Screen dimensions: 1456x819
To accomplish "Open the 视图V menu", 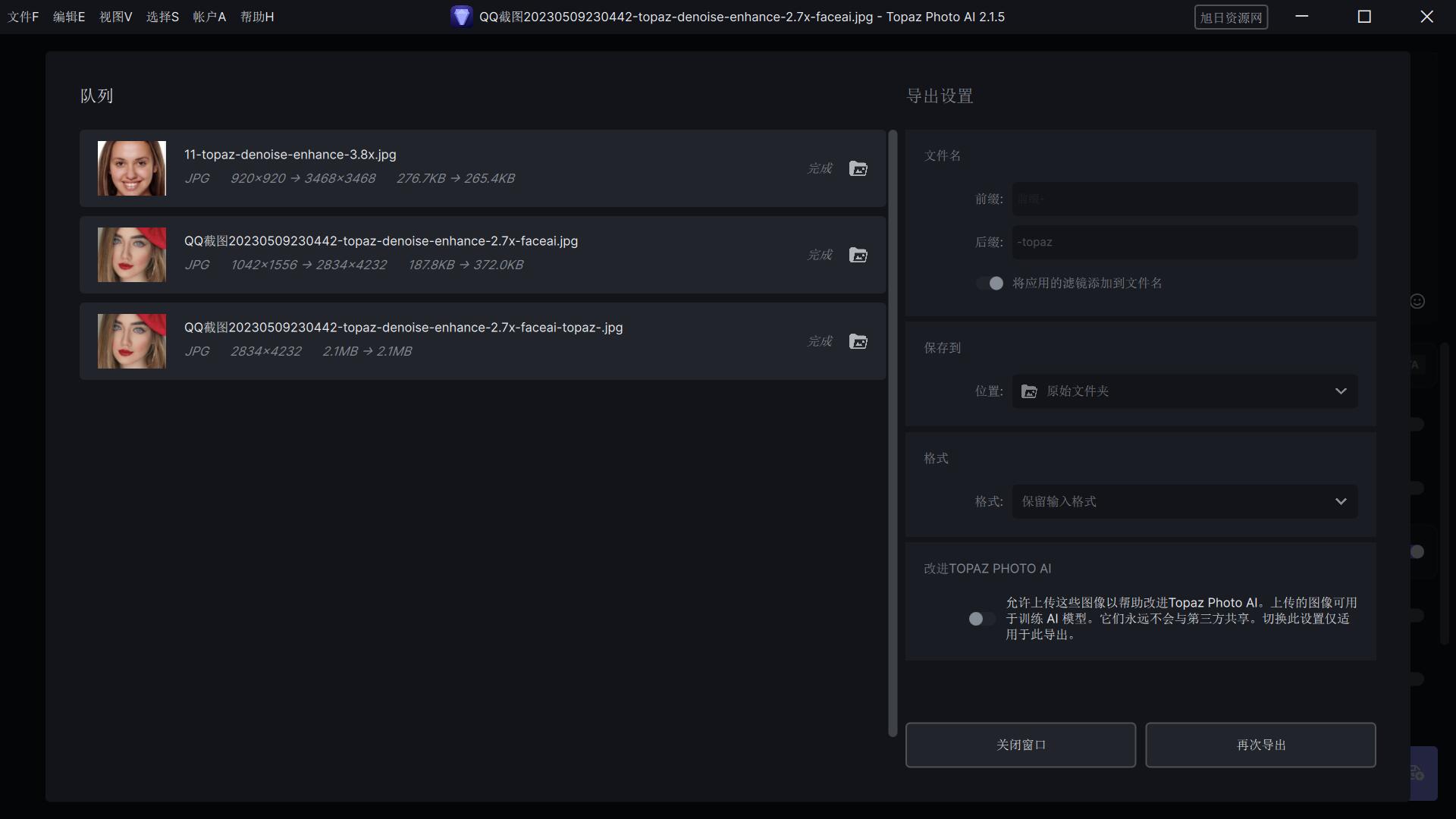I will pos(115,17).
